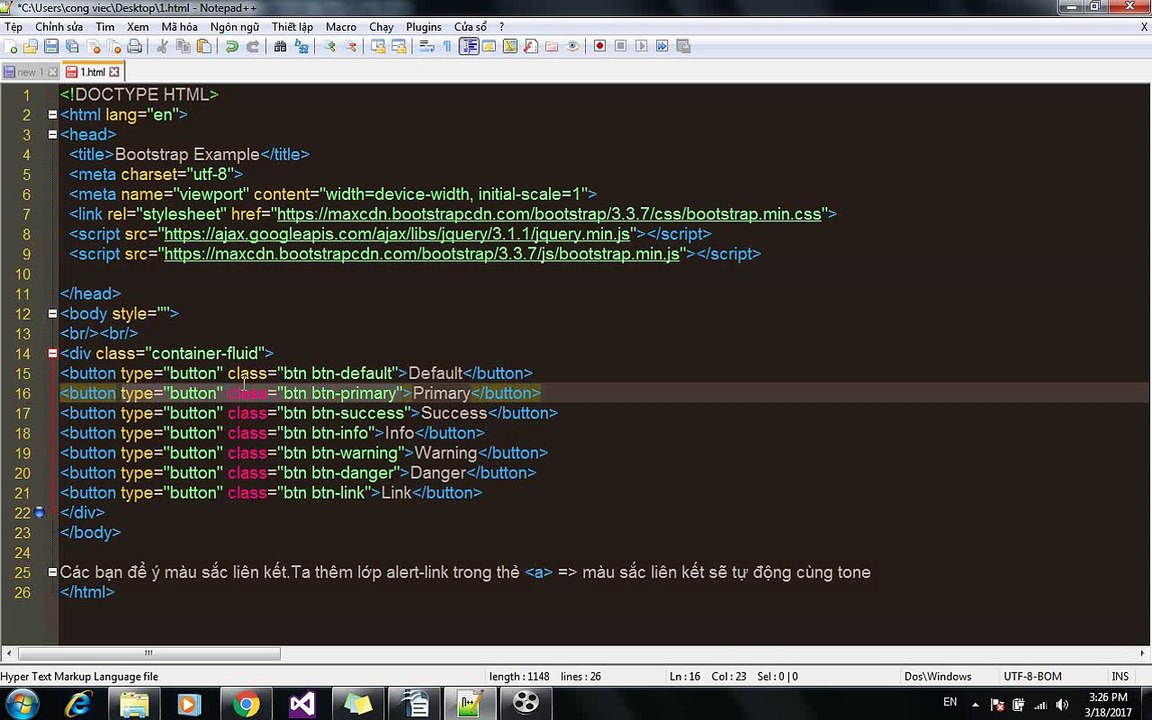Click the New file toolbar icon

(x=10, y=46)
